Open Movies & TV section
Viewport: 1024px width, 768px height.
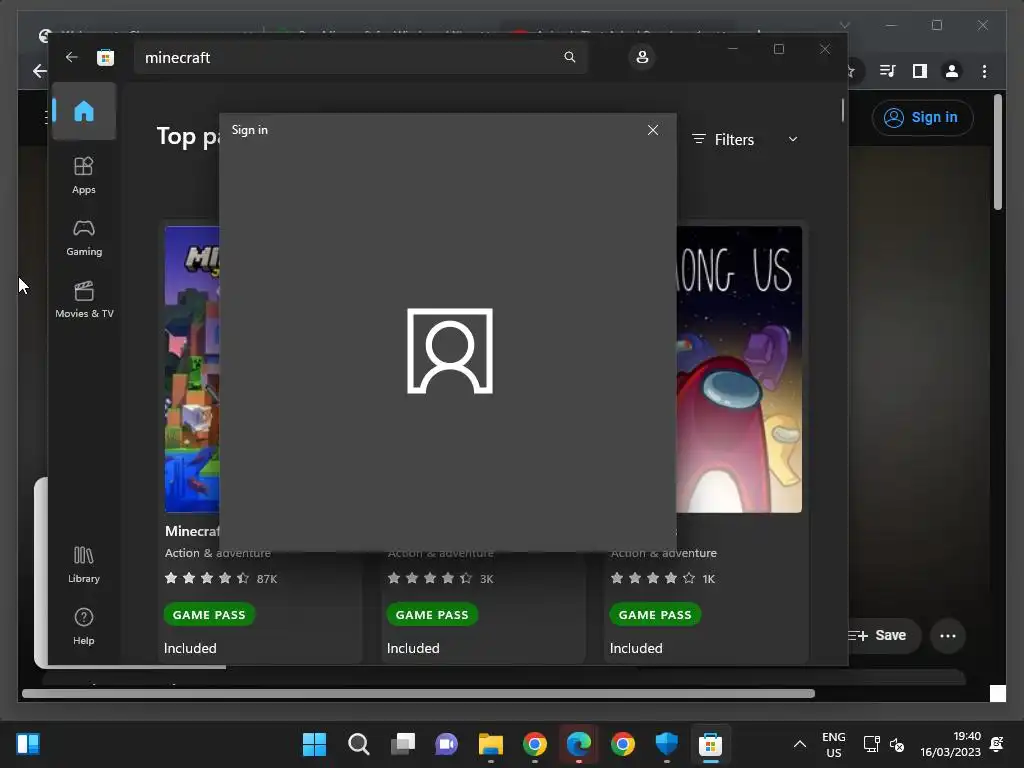pyautogui.click(x=84, y=299)
